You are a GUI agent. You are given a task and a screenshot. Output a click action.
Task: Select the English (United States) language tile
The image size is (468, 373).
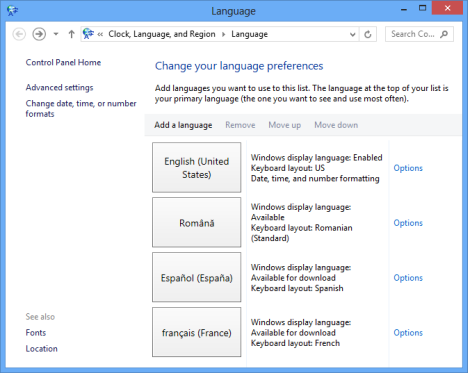pos(197,168)
